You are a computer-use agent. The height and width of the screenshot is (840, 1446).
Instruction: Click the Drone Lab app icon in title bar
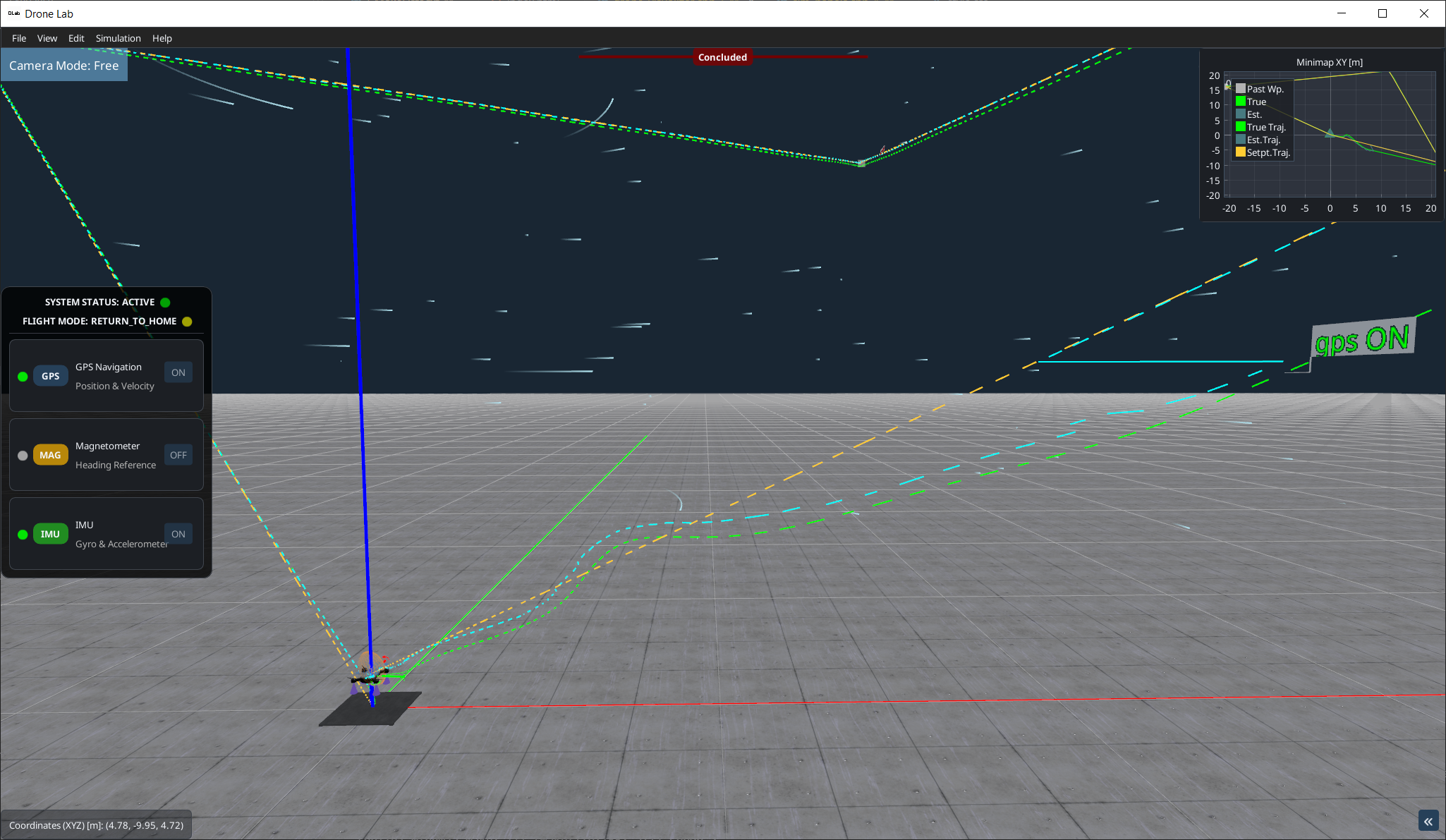(x=13, y=13)
